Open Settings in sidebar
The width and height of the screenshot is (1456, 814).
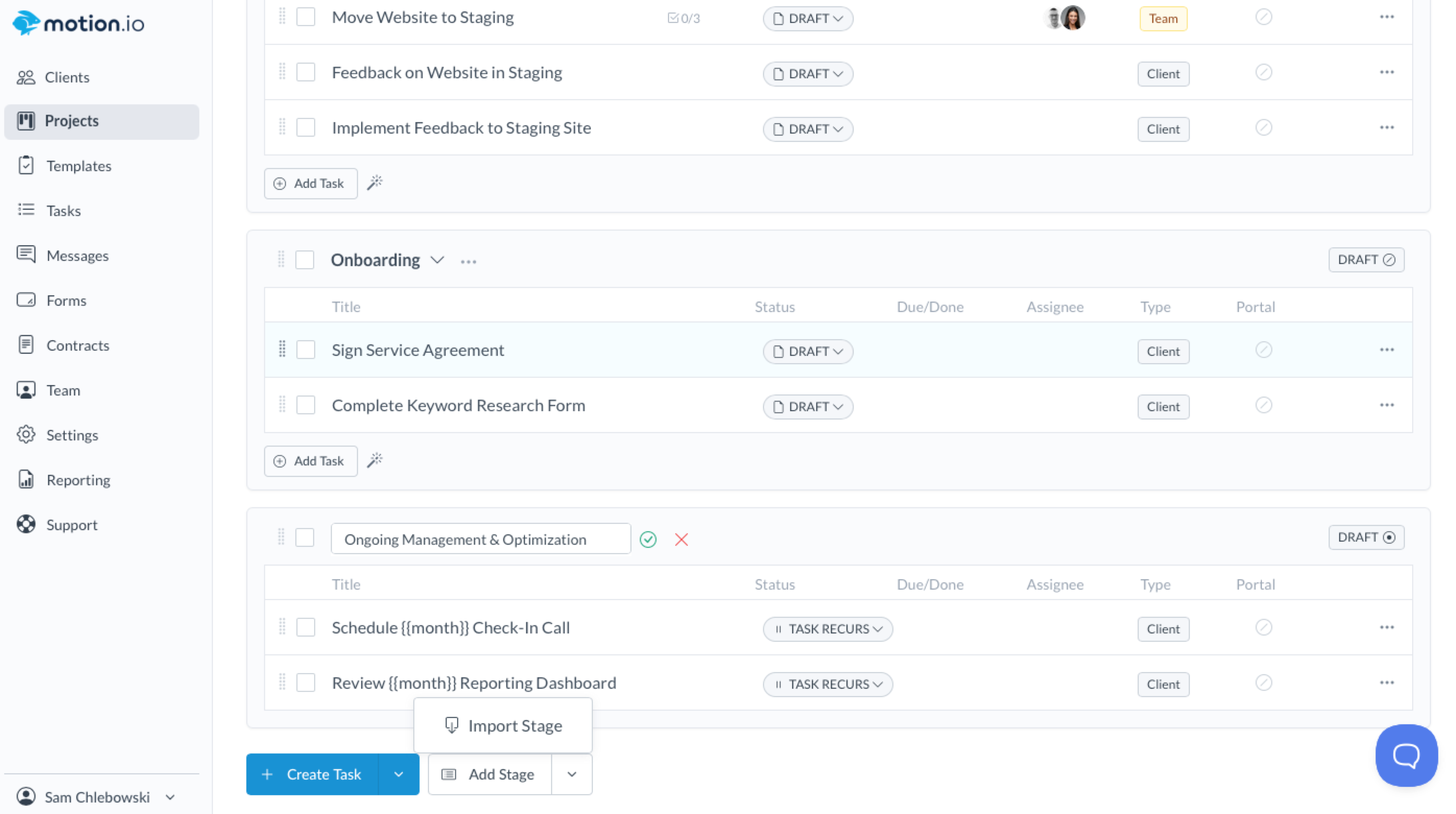(x=102, y=435)
